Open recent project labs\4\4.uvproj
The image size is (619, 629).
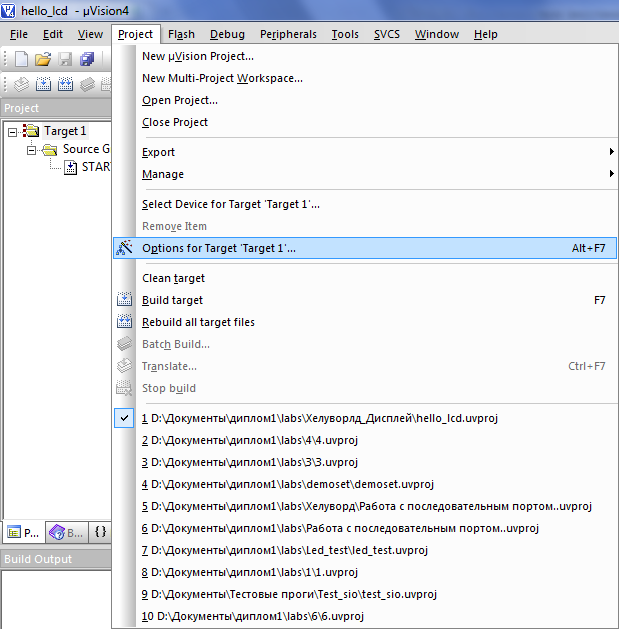(365, 440)
